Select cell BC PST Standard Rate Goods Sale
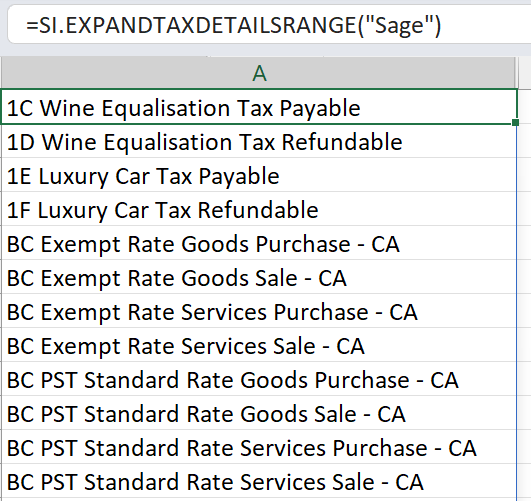Screen dimensions: 531x501 coord(259,413)
